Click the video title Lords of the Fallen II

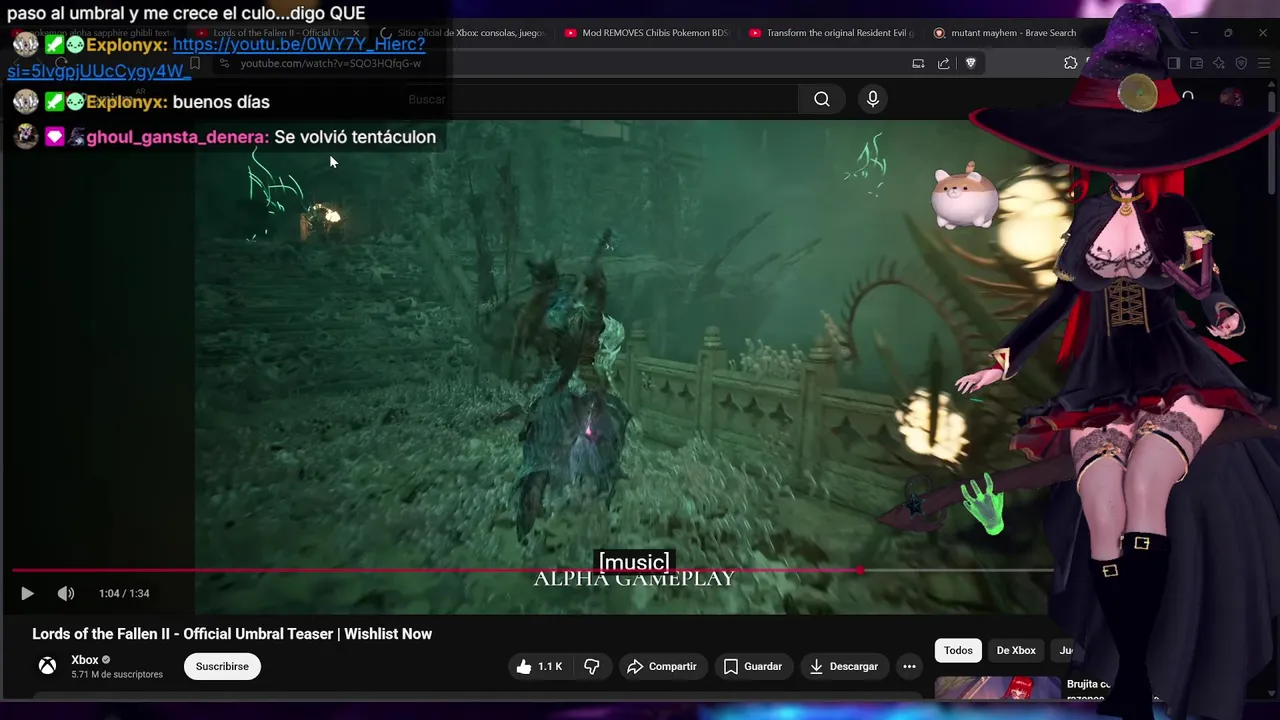click(232, 634)
